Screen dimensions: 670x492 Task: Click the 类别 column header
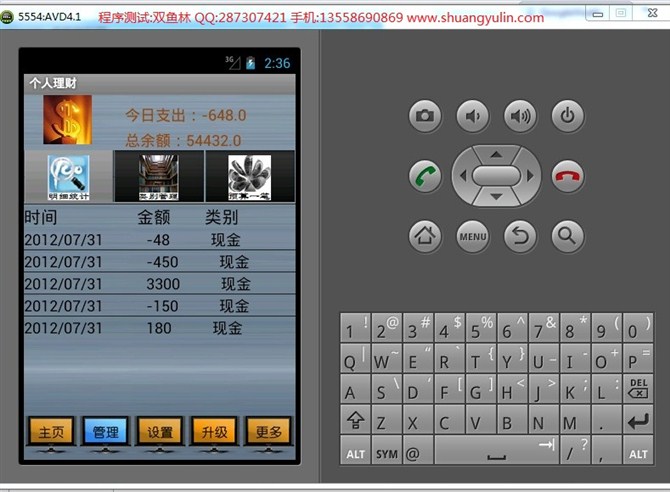click(x=221, y=217)
